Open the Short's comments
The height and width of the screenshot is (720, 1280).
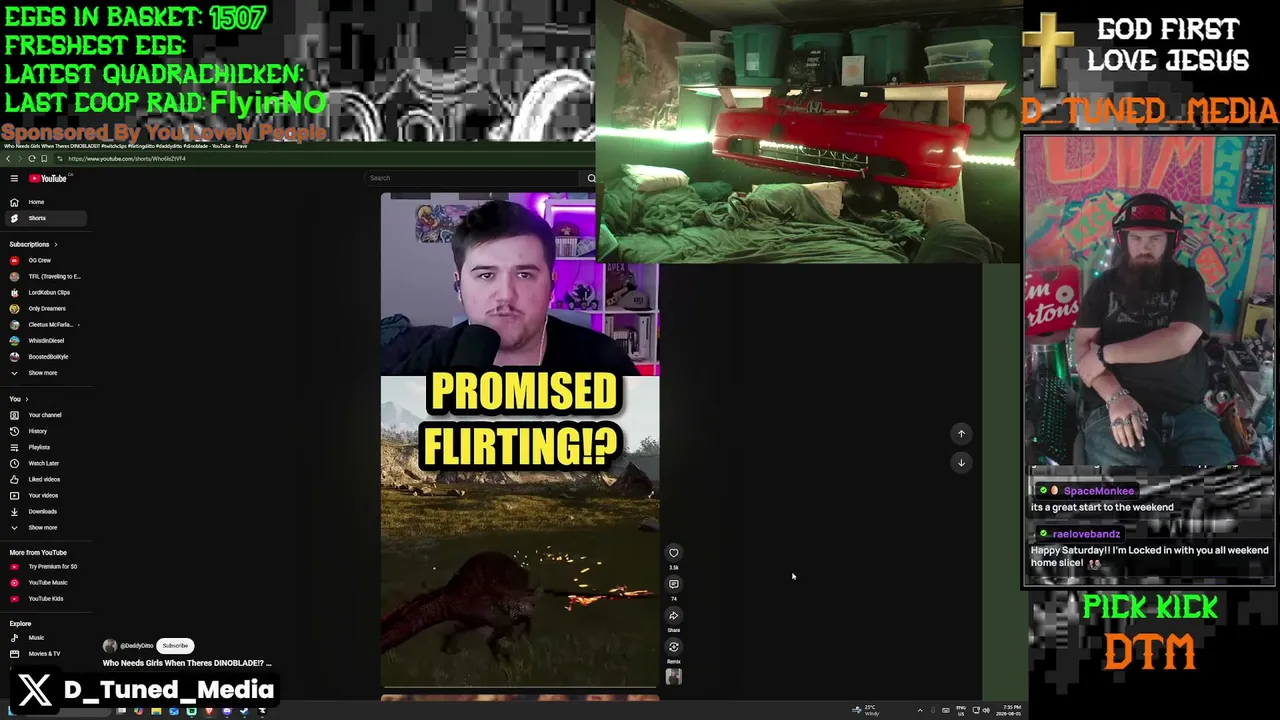click(673, 584)
